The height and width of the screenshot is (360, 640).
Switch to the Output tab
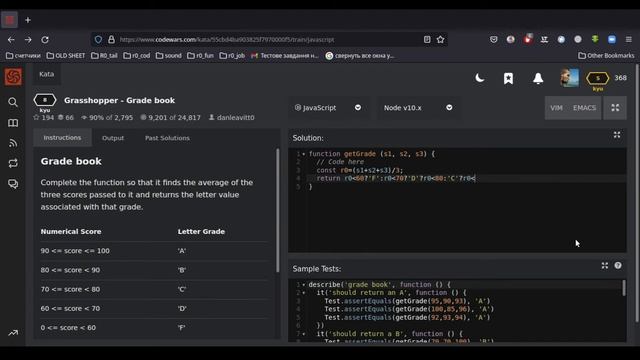[x=113, y=138]
